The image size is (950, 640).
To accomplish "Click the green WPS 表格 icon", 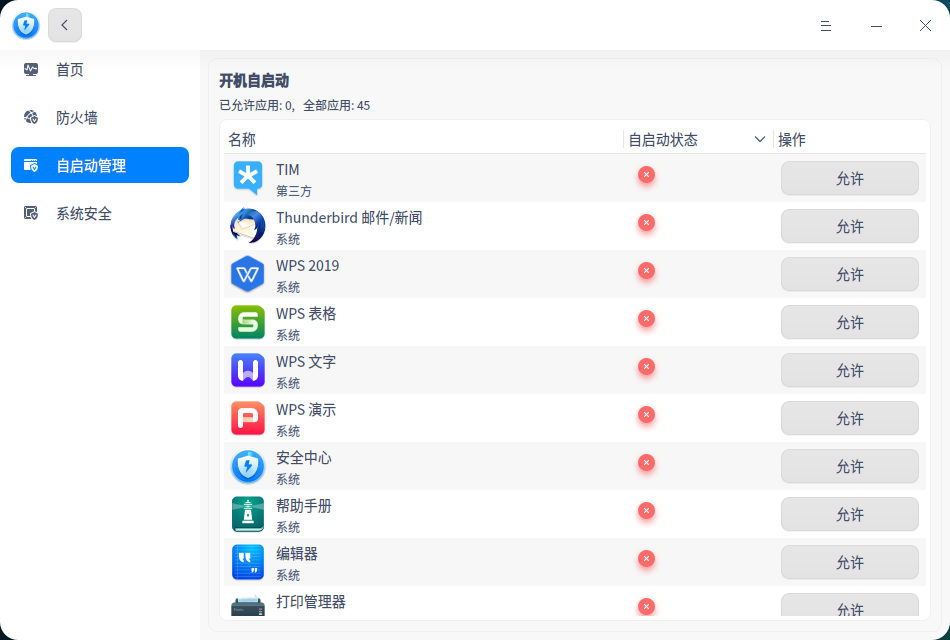I will tap(247, 322).
